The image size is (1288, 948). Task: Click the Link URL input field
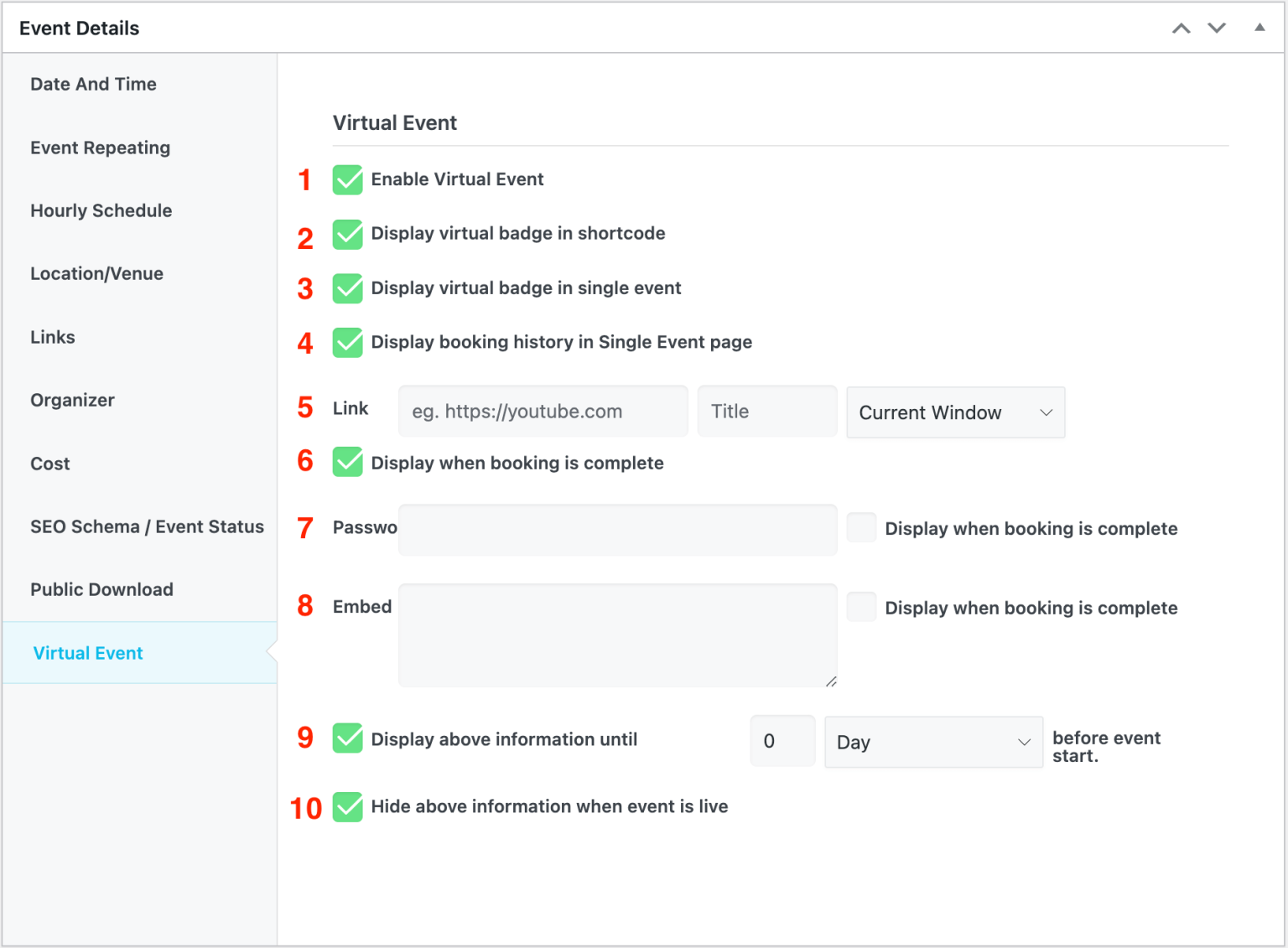[x=543, y=411]
